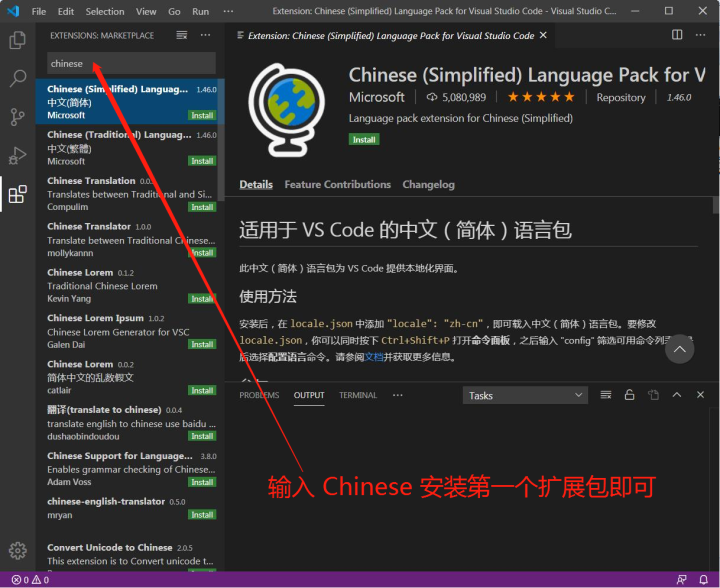Install Chinese Lorem by catlair

coord(202,390)
